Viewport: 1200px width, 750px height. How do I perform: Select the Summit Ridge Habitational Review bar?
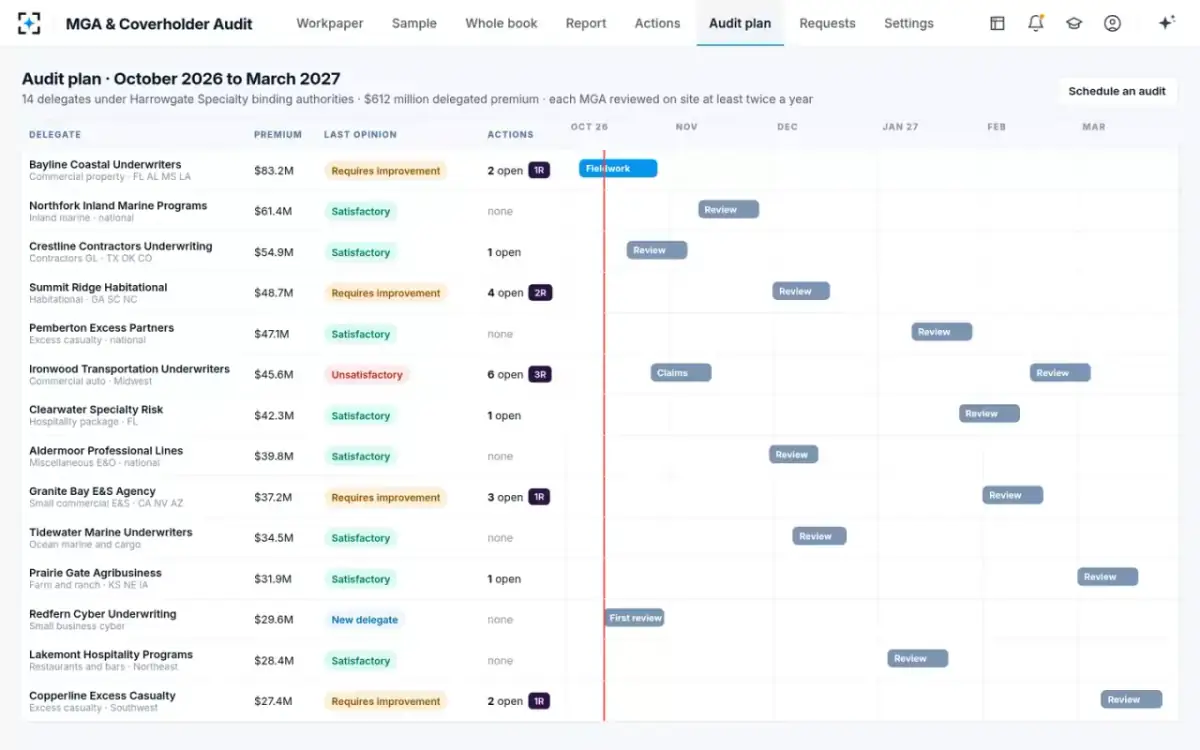click(801, 291)
